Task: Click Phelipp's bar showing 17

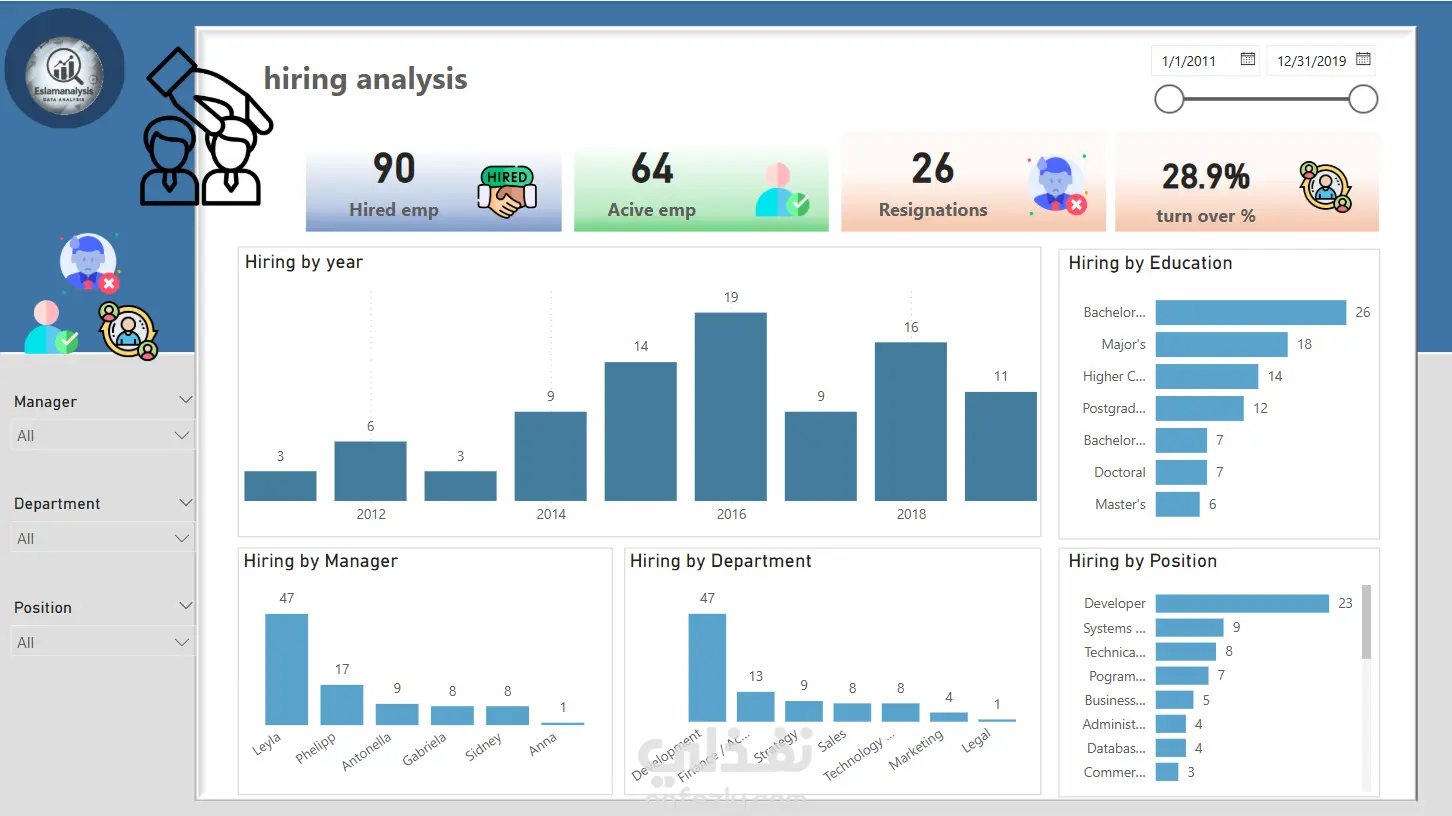Action: (x=342, y=705)
